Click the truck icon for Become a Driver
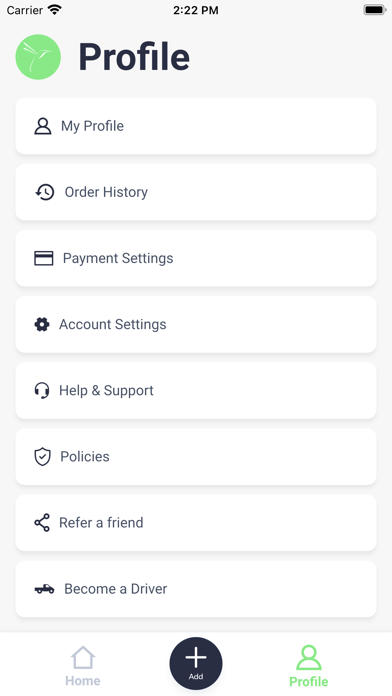Viewport: 392px width, 696px height. point(44,589)
